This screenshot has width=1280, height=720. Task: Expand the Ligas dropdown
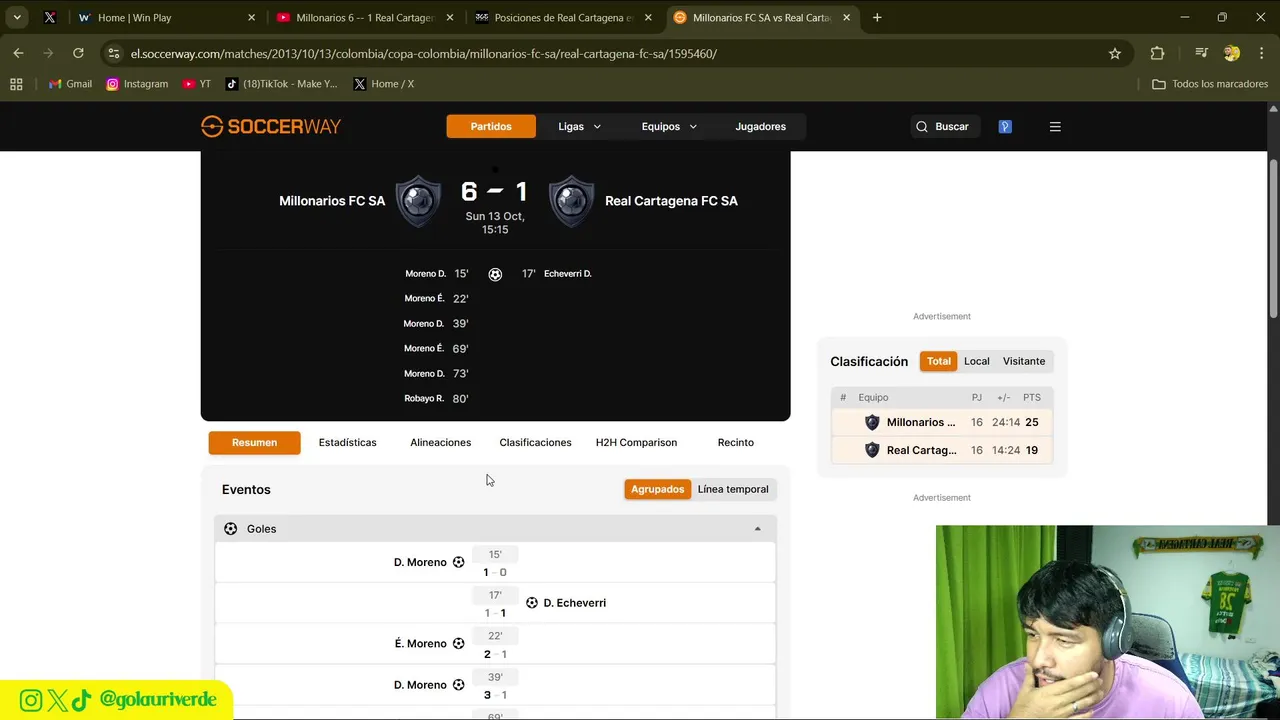coord(580,127)
